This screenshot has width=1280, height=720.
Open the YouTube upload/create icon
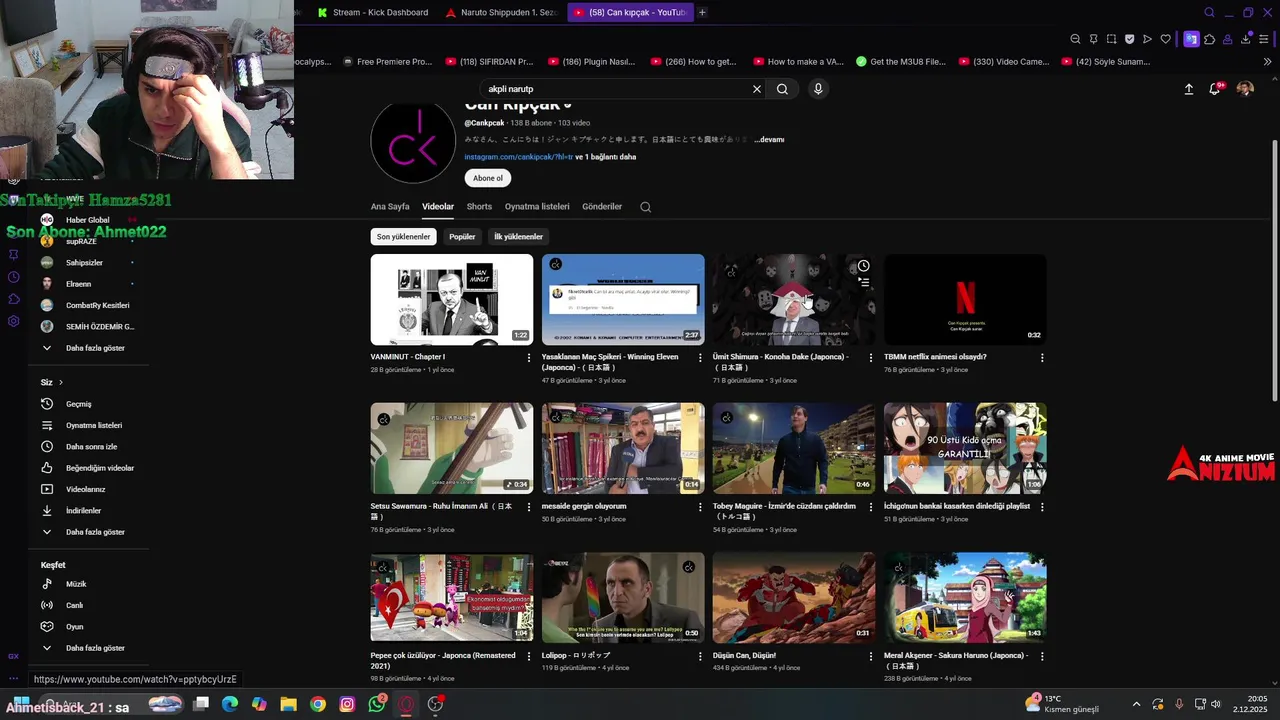[x=1189, y=89]
